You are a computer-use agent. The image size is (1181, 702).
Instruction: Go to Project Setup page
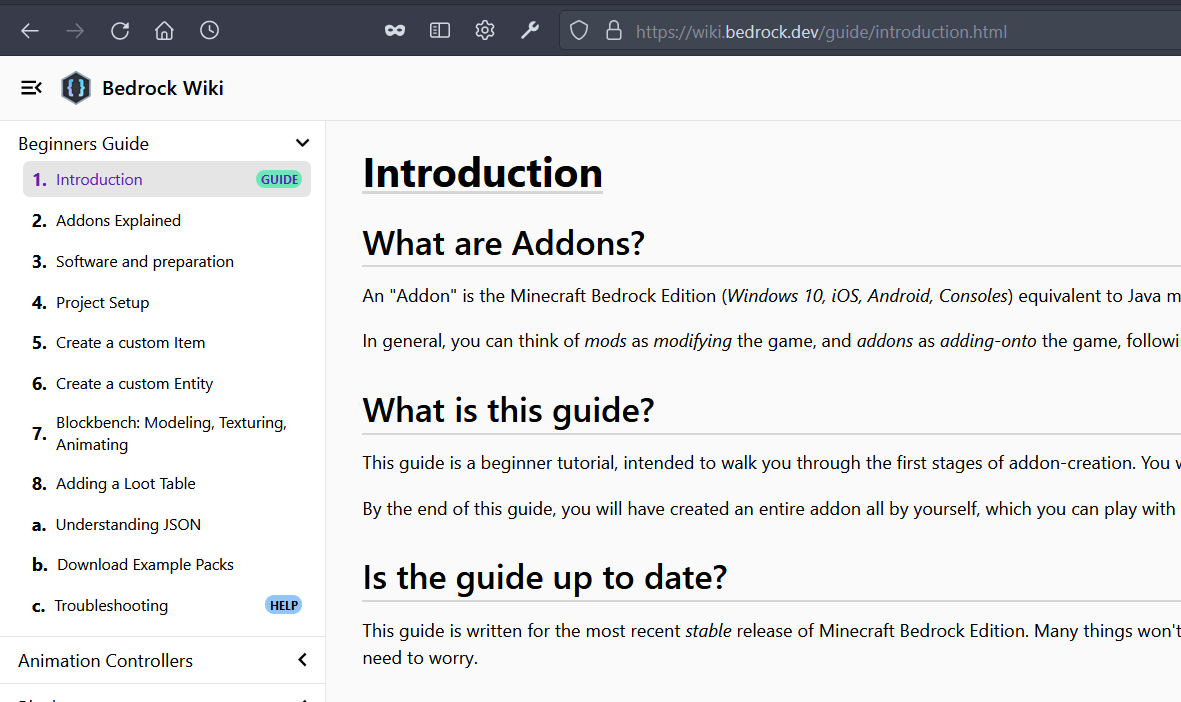(102, 303)
